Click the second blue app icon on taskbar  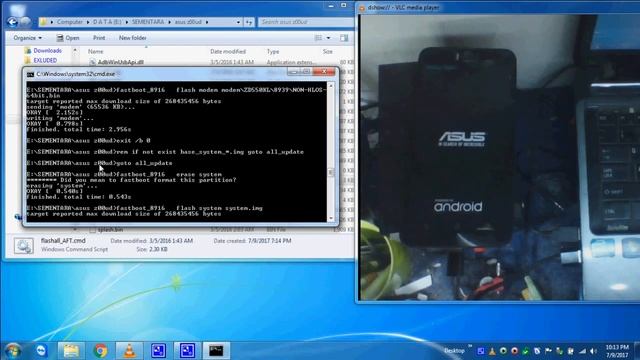(187, 351)
